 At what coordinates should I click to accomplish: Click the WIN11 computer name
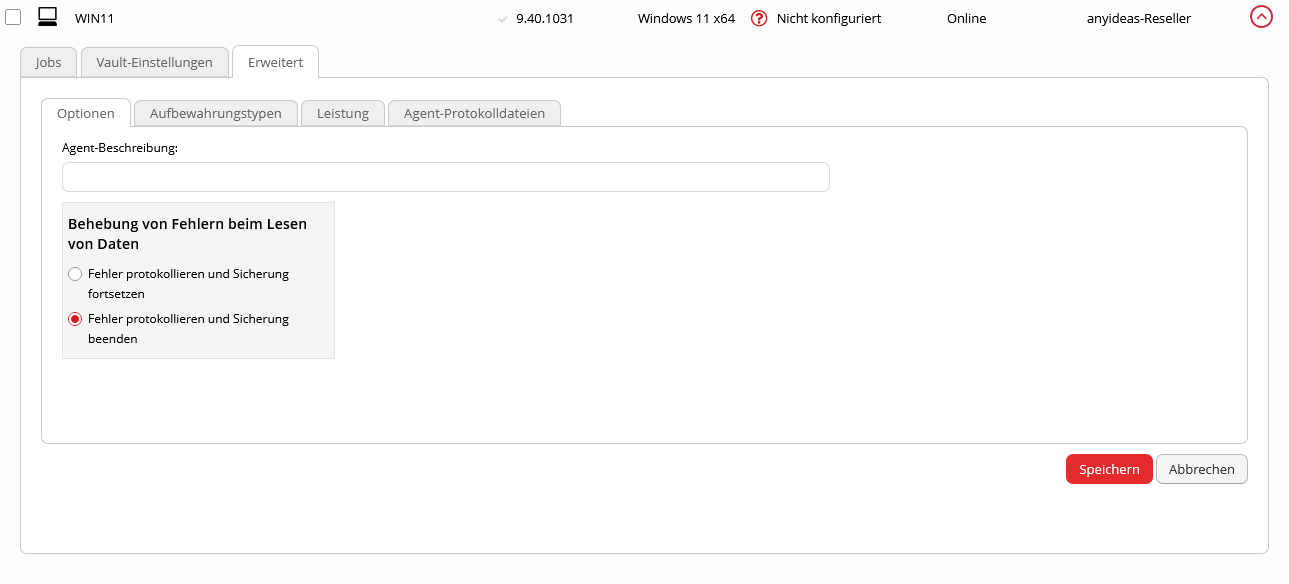pyautogui.click(x=94, y=18)
